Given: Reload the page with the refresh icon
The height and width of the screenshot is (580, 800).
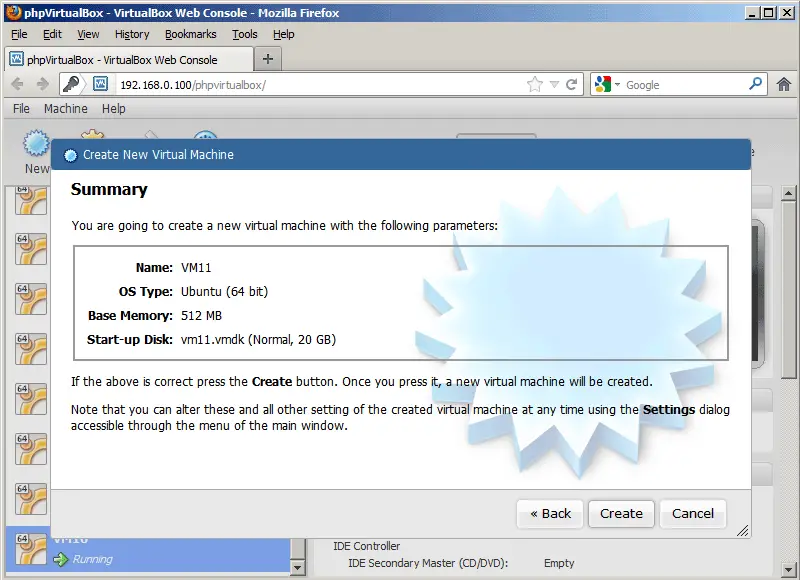Looking at the screenshot, I should [571, 84].
